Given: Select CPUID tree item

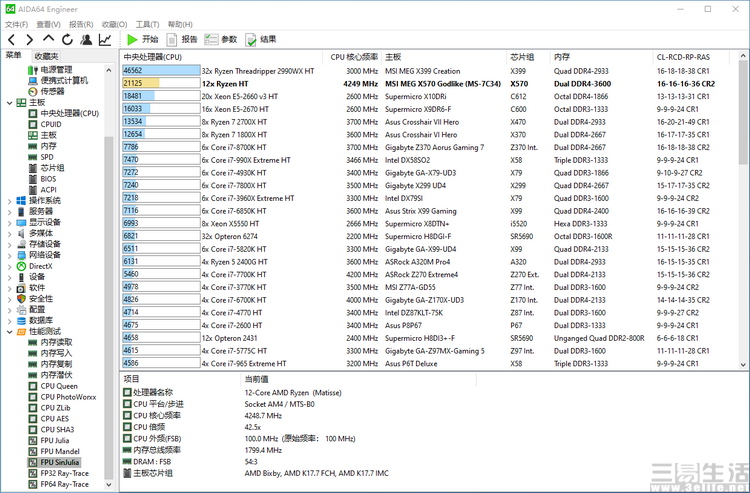Looking at the screenshot, I should coord(45,124).
